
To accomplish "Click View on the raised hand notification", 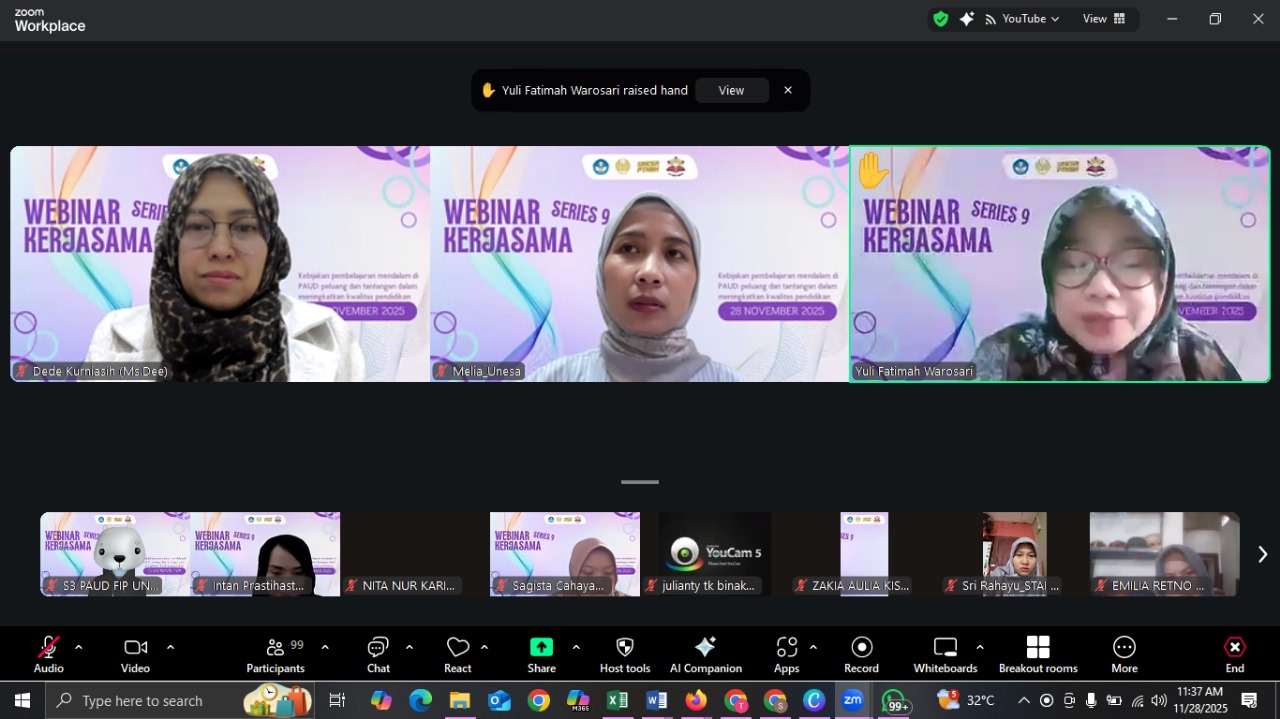I will click(731, 90).
